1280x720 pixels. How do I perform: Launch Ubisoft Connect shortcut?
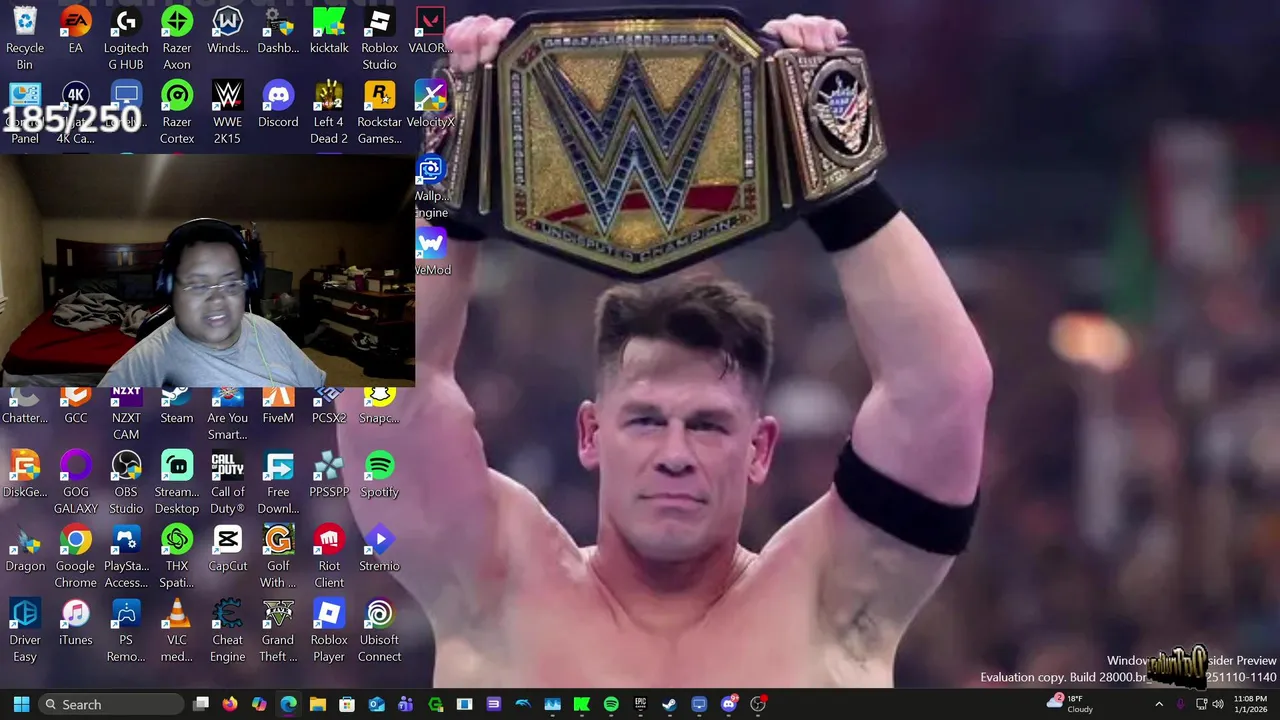coord(379,630)
